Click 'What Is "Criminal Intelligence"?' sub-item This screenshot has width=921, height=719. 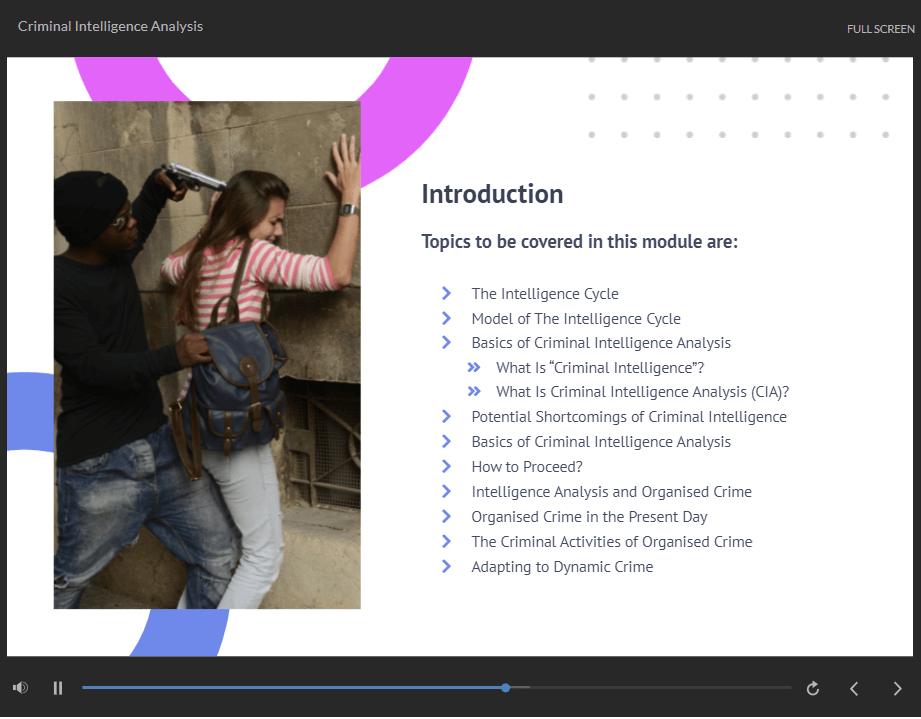(600, 368)
